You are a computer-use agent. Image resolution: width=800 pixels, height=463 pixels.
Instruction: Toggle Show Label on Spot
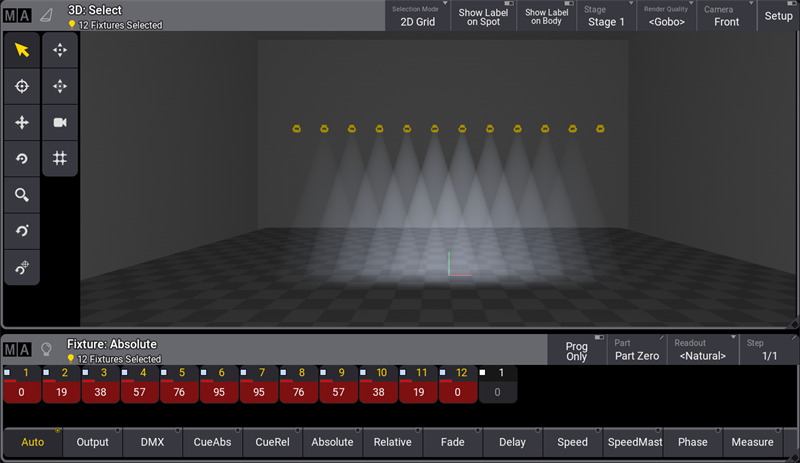click(483, 16)
